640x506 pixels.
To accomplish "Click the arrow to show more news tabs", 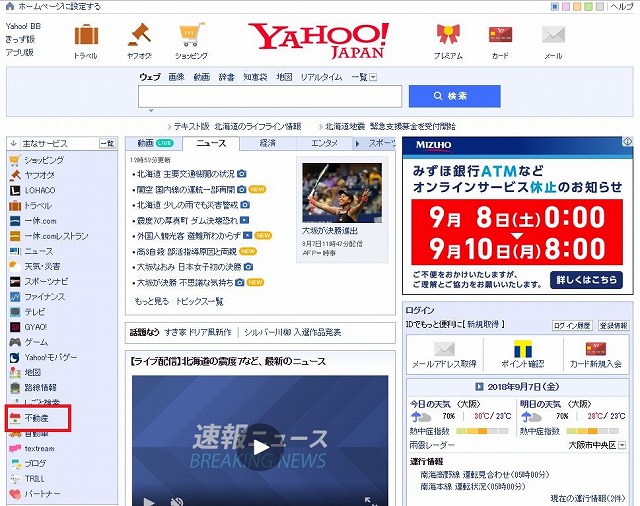I will [x=358, y=144].
